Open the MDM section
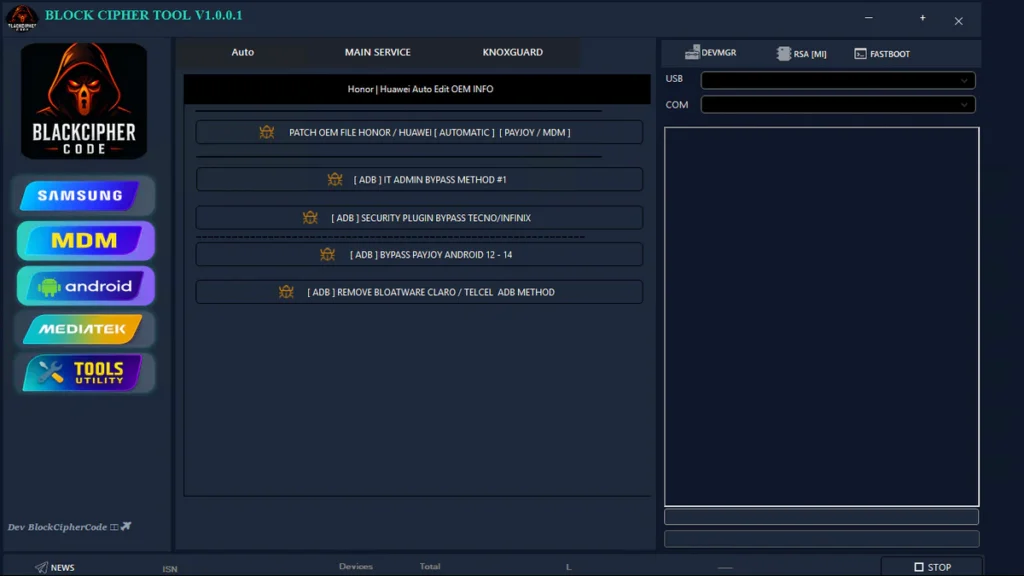Image resolution: width=1024 pixels, height=576 pixels. point(85,241)
